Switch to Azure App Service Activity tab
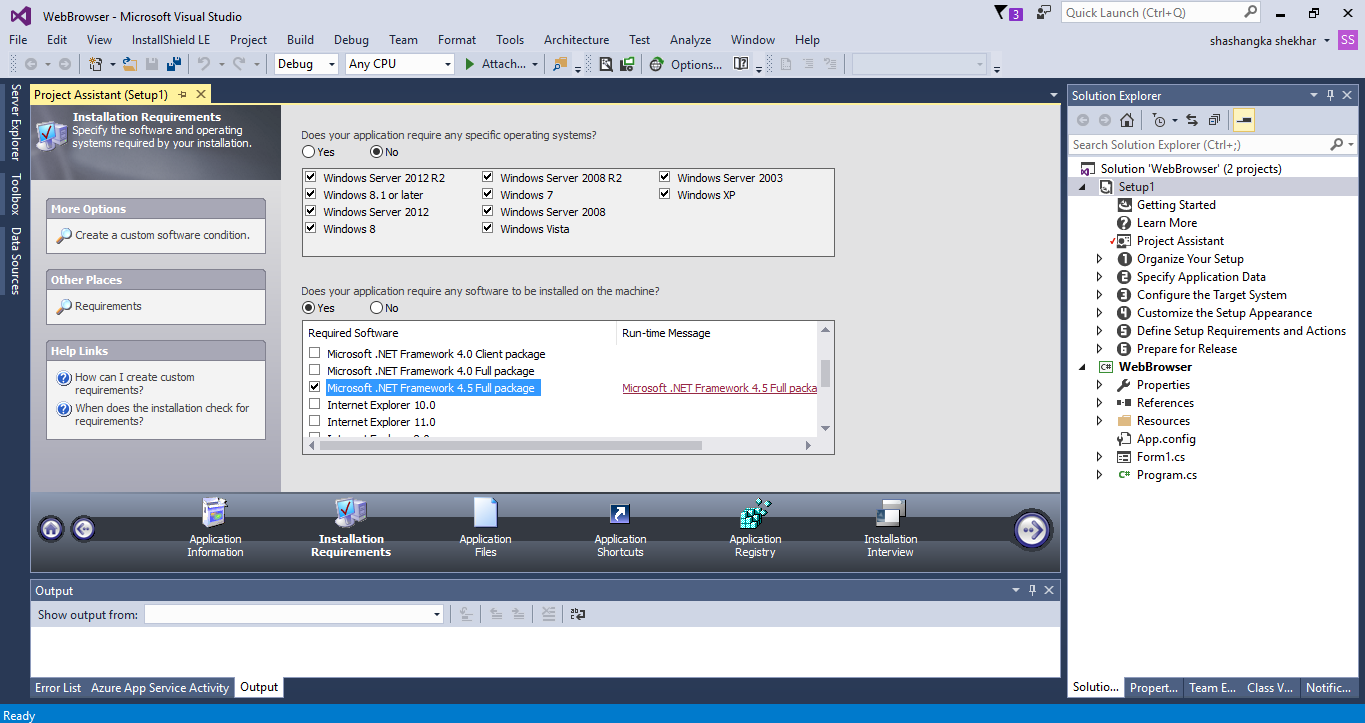This screenshot has width=1365, height=723. [160, 688]
